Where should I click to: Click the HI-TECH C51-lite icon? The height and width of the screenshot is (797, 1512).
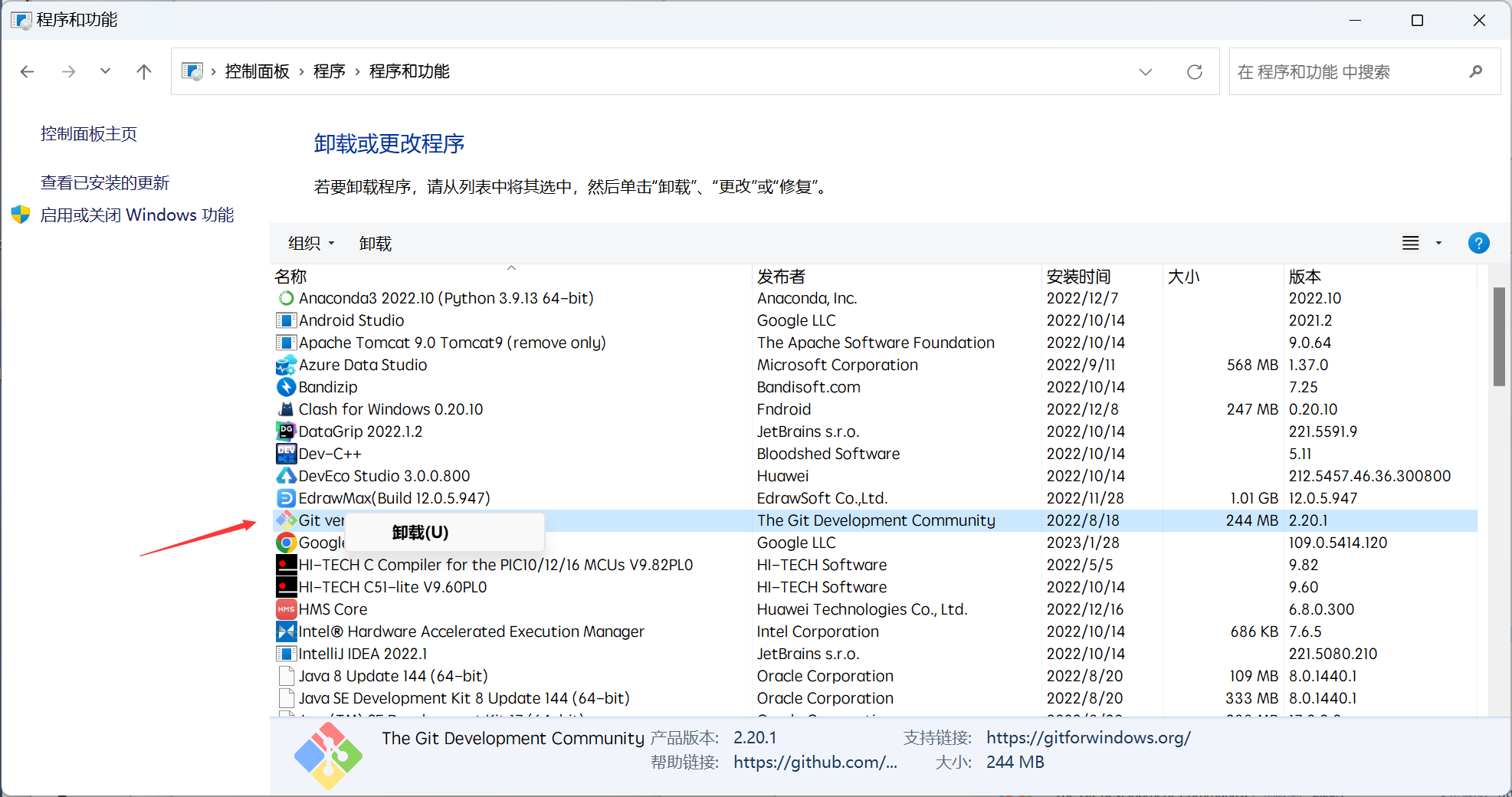(286, 587)
